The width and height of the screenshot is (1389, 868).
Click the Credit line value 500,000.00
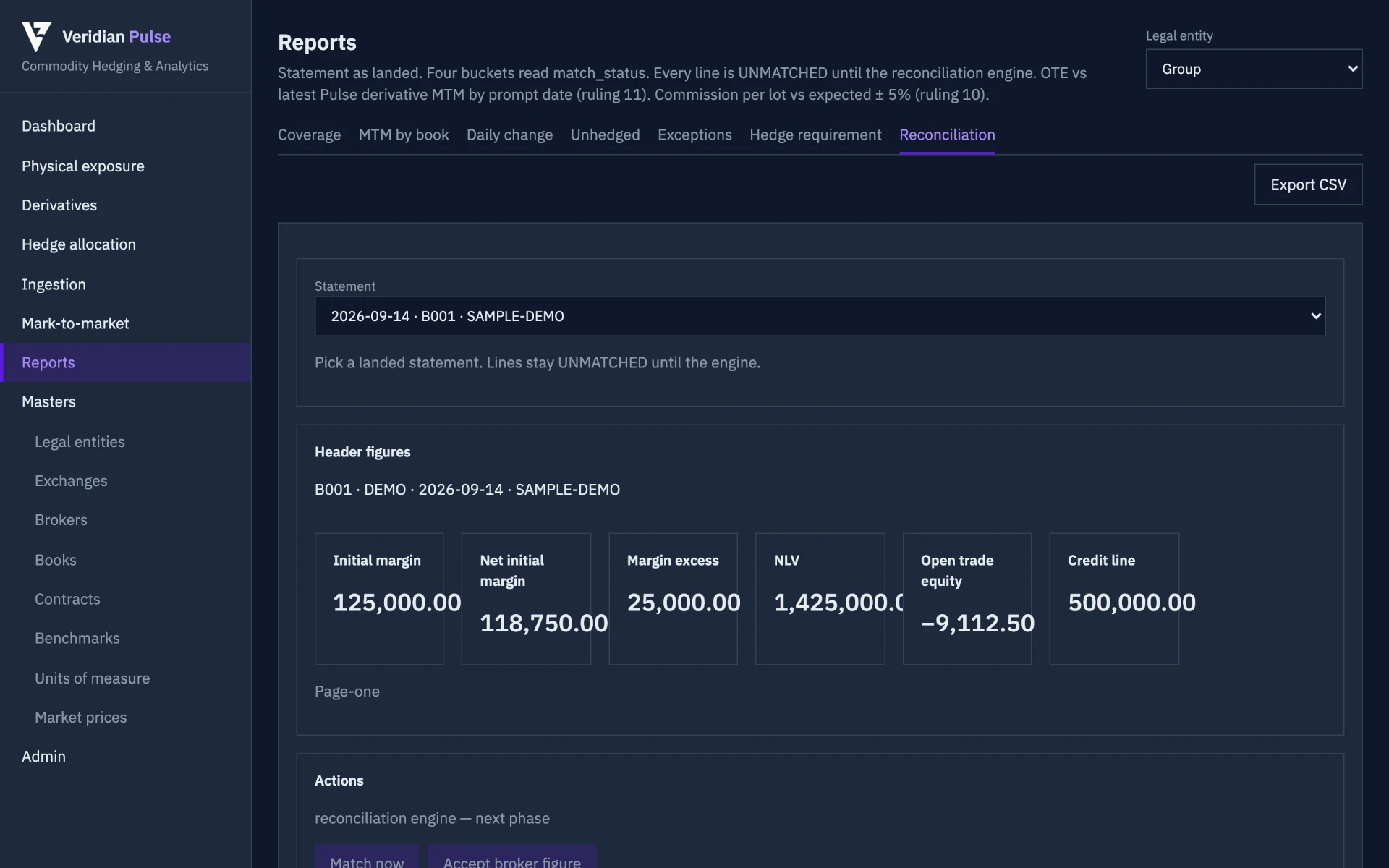(x=1131, y=602)
